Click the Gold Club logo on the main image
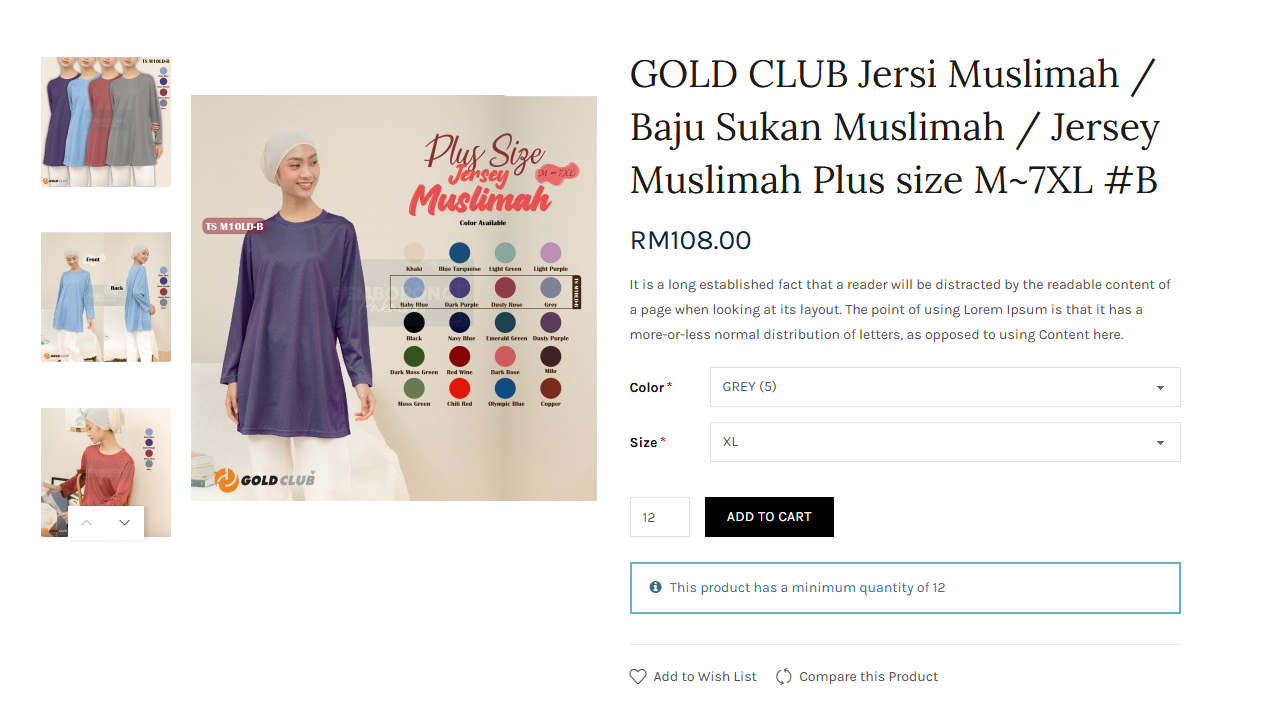This screenshot has height=707, width=1263. pyautogui.click(x=265, y=480)
